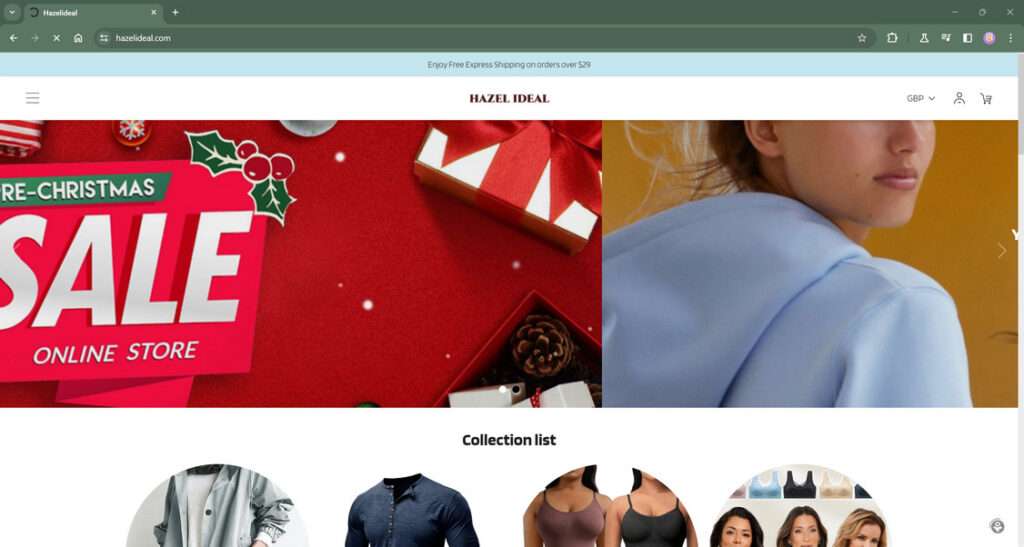The image size is (1024, 547).
Task: Advance the banner with the next arrow
Action: coord(1002,250)
